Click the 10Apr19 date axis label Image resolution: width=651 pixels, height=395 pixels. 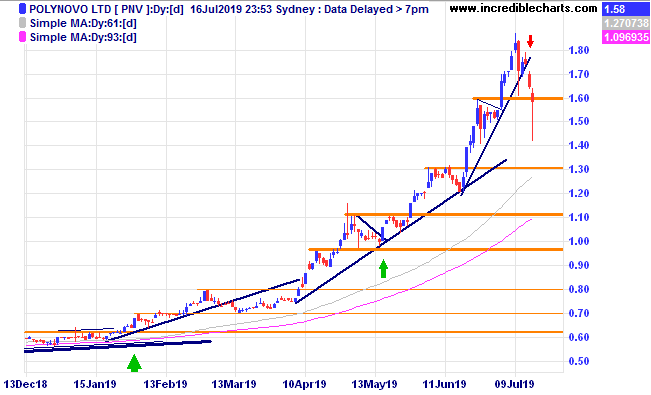304,385
